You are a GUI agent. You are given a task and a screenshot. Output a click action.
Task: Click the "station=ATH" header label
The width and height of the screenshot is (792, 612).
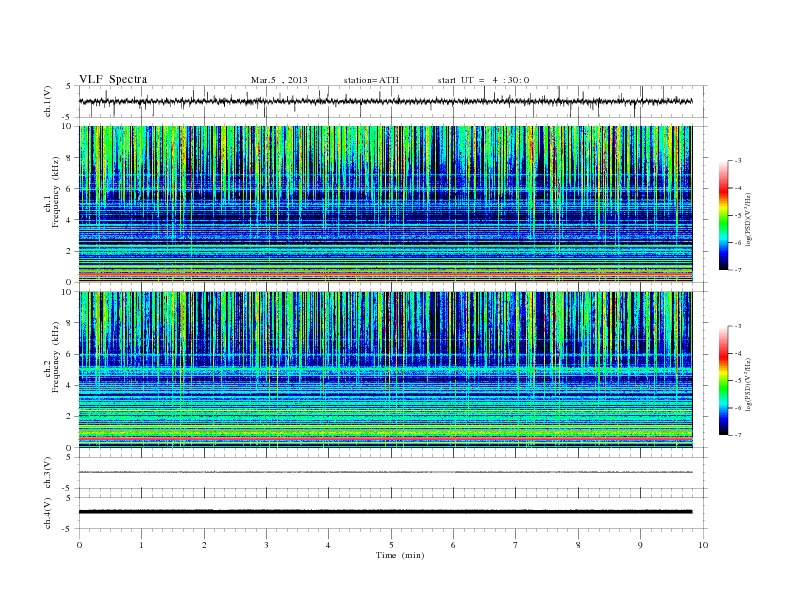coord(371,80)
